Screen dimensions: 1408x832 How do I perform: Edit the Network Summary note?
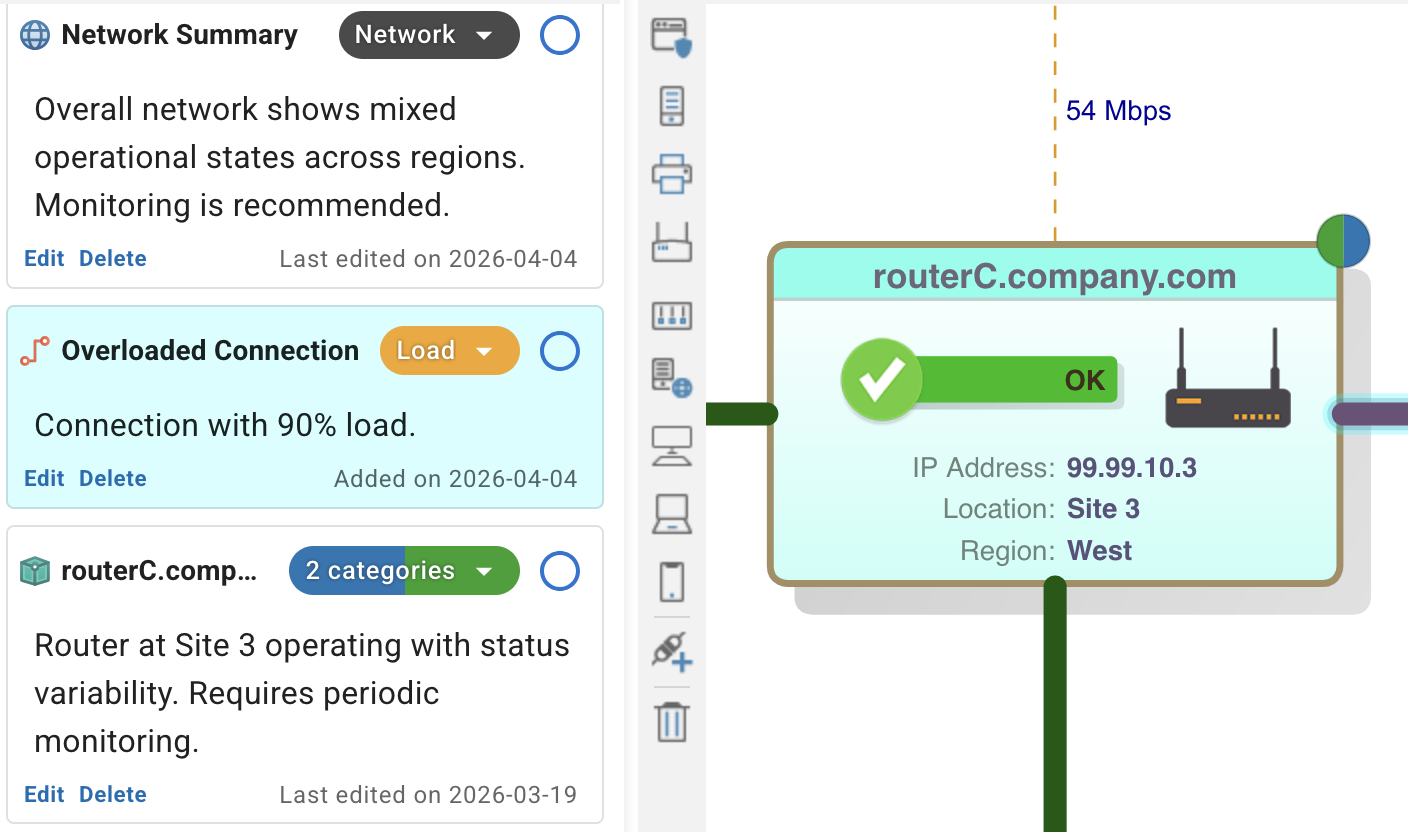point(44,258)
